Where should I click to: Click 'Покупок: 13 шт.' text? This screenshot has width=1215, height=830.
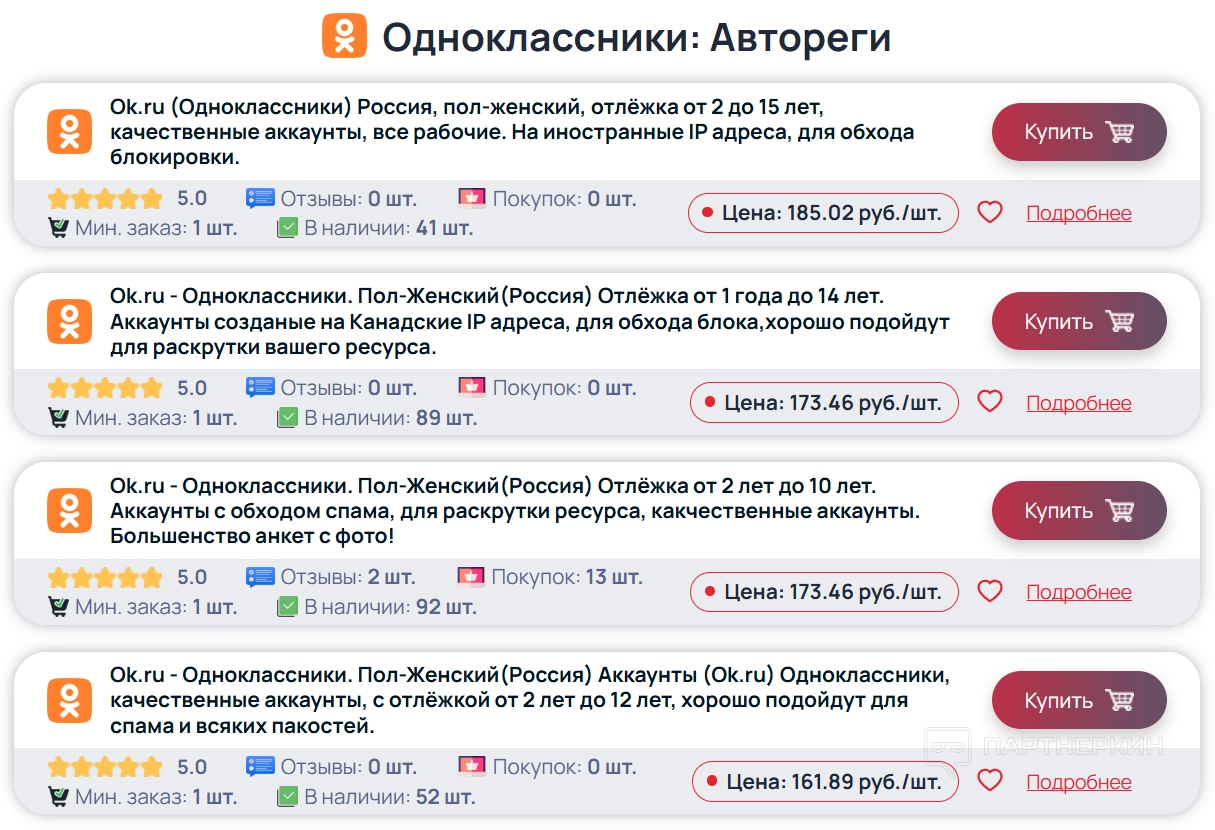coord(567,577)
